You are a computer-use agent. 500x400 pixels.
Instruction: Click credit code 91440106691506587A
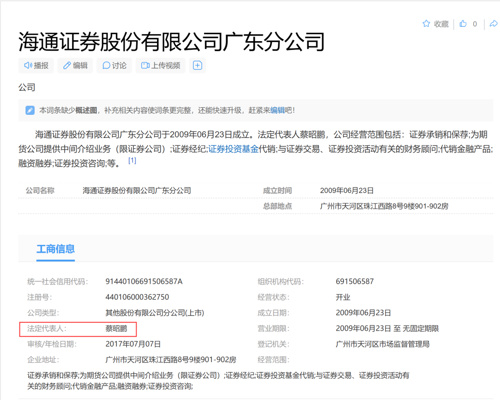[144, 281]
